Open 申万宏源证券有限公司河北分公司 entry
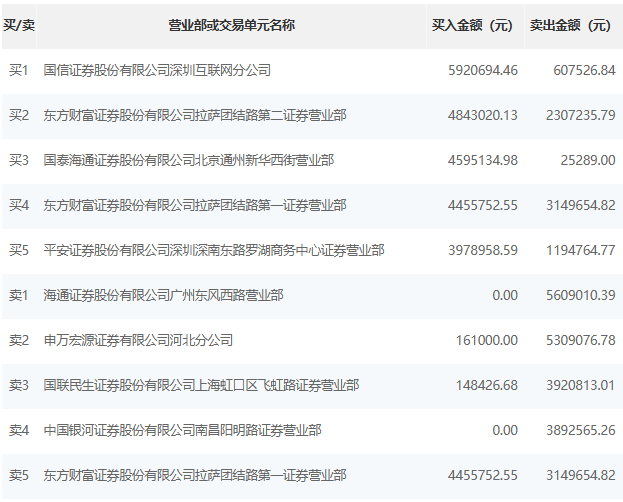Image resolution: width=623 pixels, height=502 pixels. (138, 340)
